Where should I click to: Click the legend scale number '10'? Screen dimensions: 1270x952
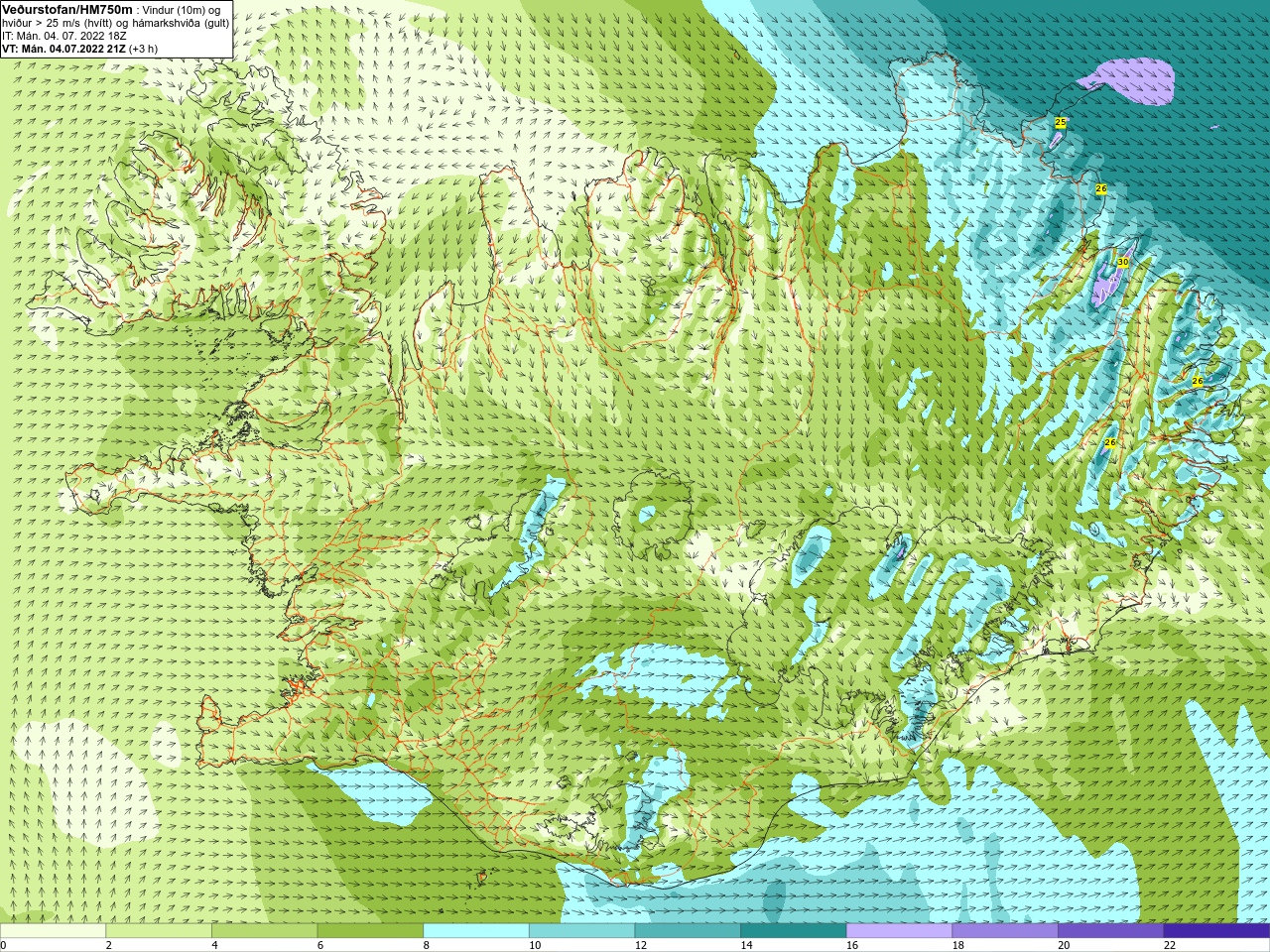(535, 945)
